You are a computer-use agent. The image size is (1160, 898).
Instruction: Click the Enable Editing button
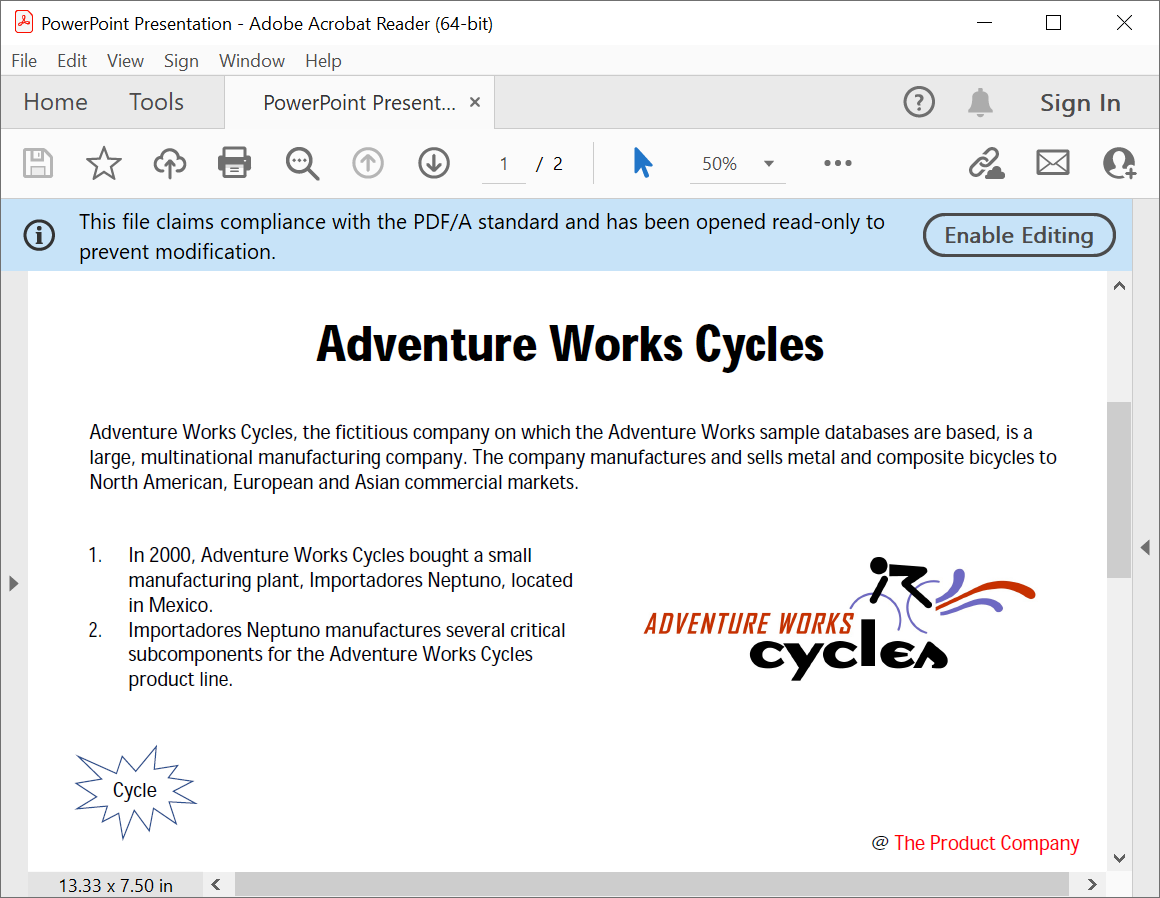pyautogui.click(x=1019, y=235)
